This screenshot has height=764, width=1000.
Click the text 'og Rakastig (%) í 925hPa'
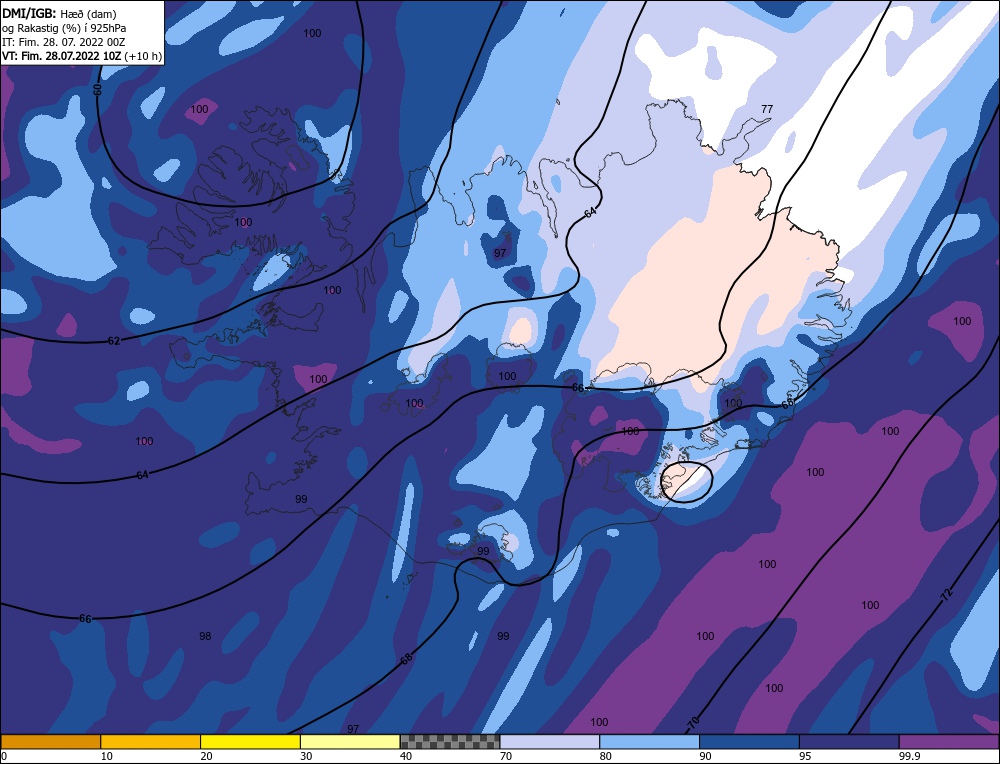click(x=64, y=28)
